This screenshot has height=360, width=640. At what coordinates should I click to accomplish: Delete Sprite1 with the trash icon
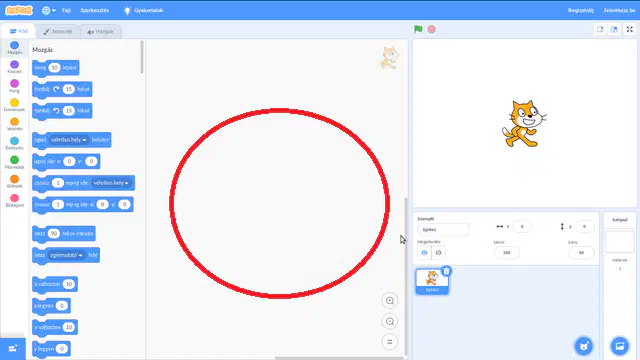446,271
